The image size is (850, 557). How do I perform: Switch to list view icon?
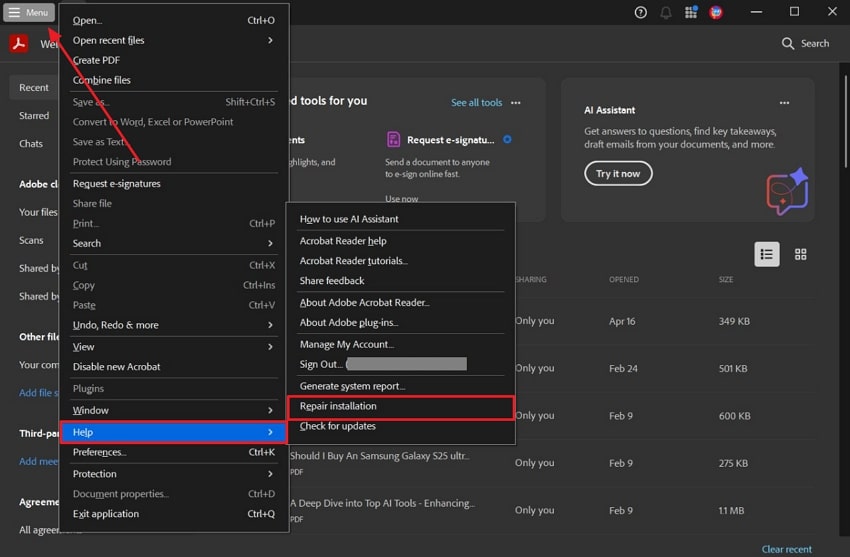click(767, 254)
